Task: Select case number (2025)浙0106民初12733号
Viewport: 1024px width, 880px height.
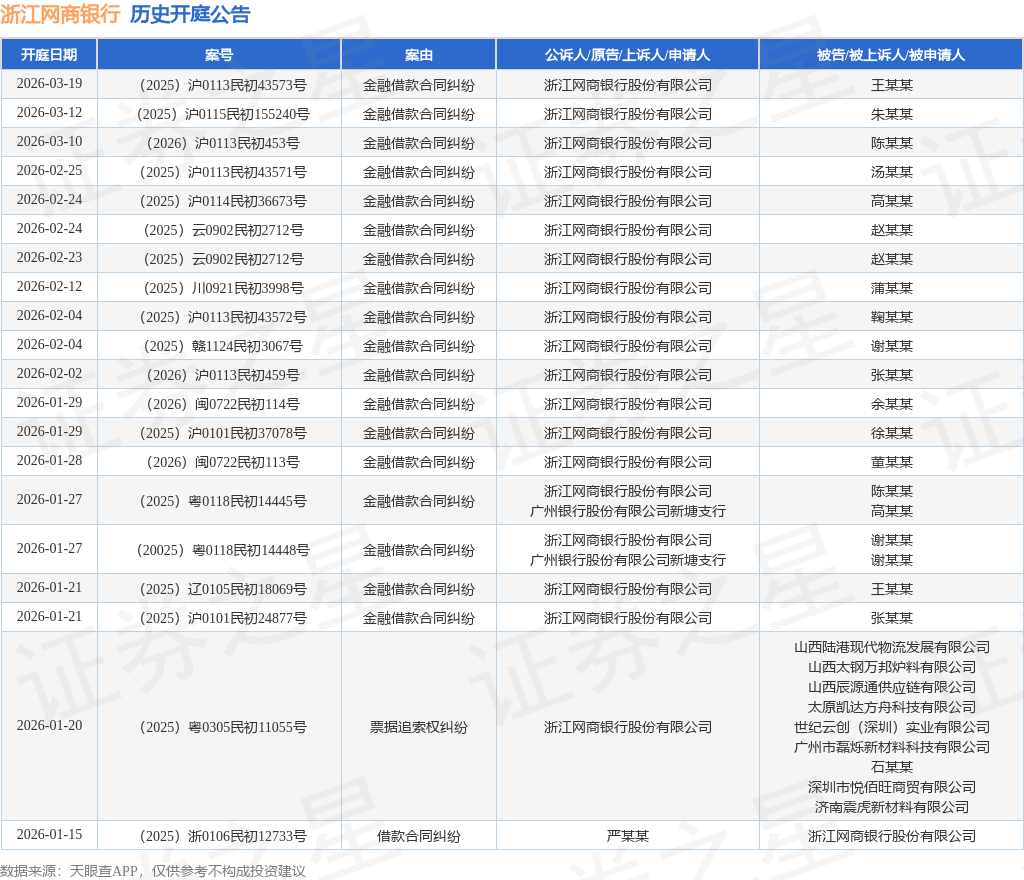Action: tap(223, 836)
